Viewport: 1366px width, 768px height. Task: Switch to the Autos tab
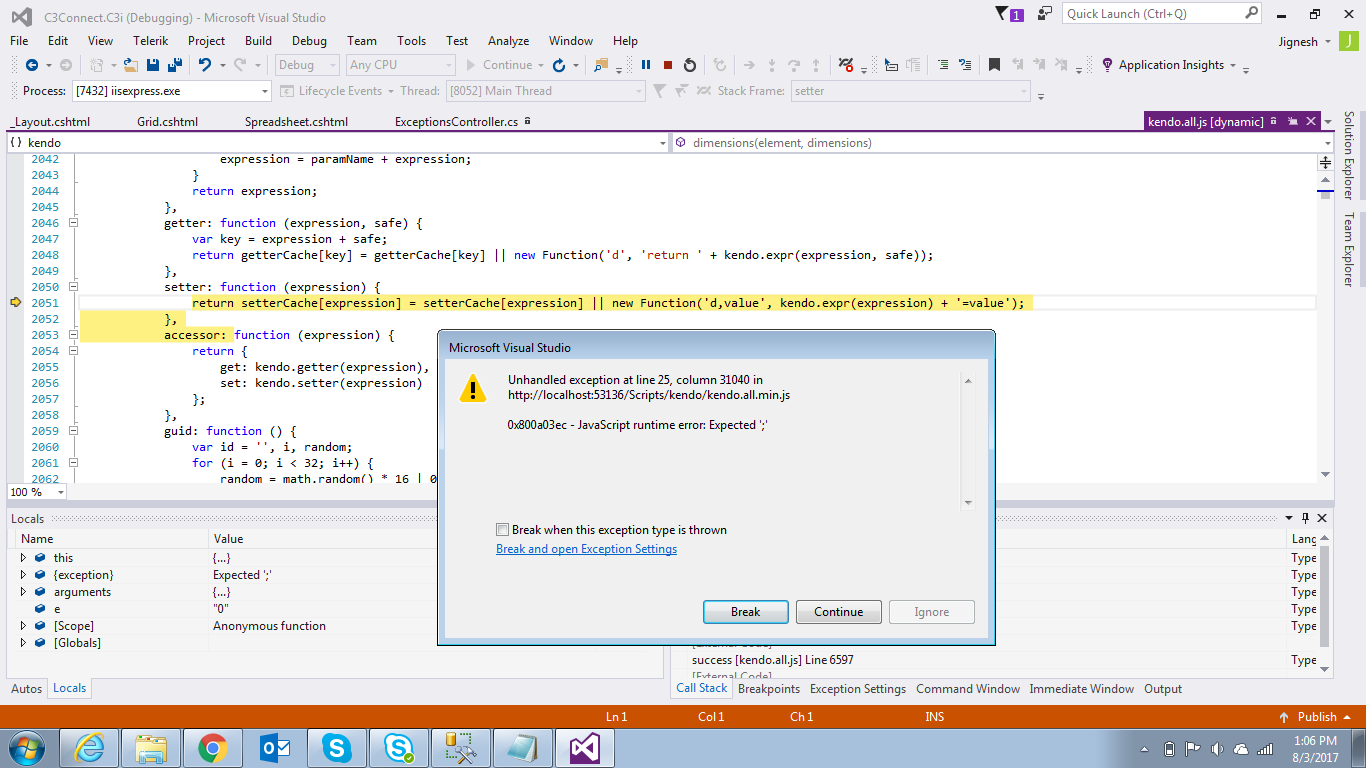point(26,689)
